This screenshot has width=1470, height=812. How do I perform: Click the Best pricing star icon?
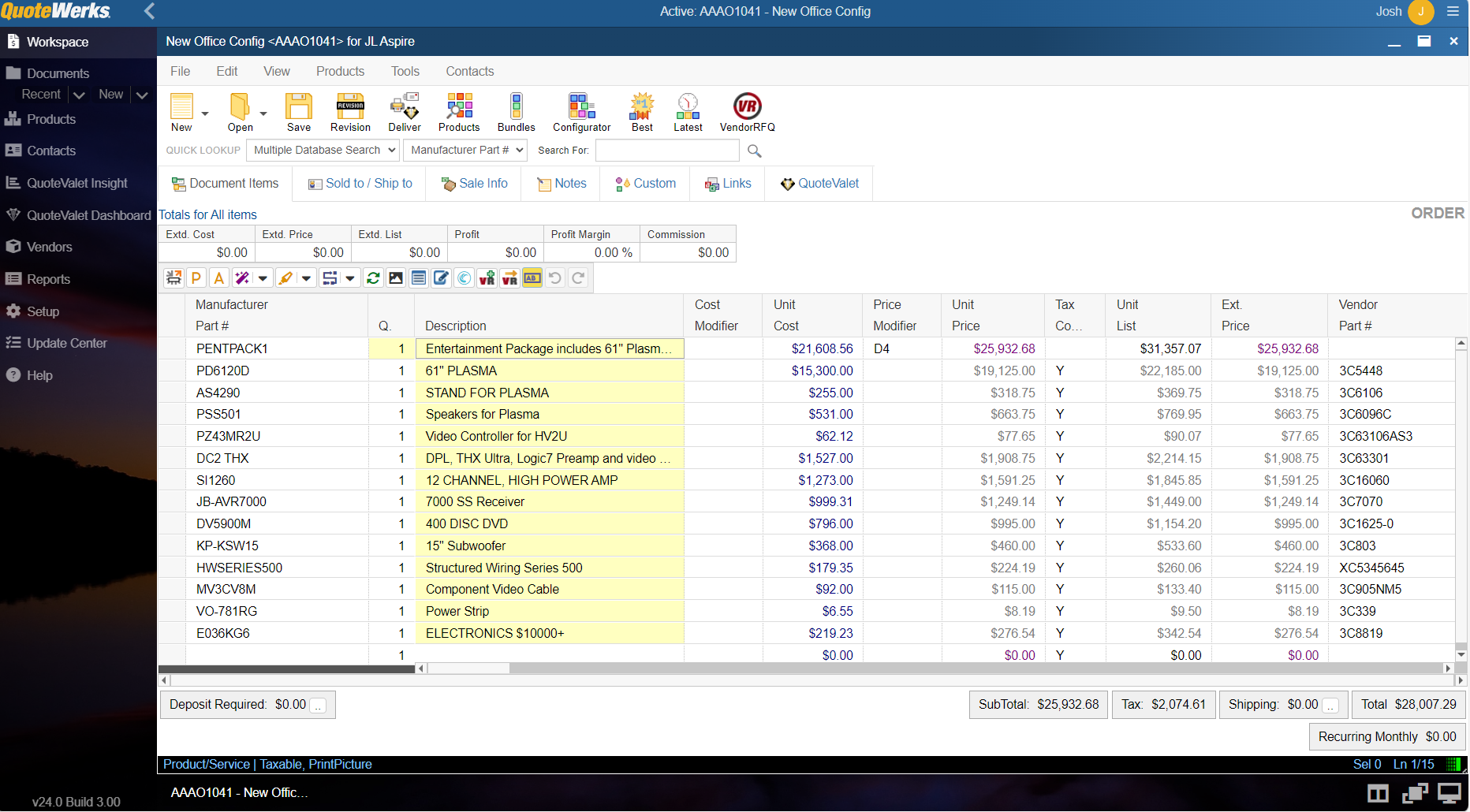point(642,112)
